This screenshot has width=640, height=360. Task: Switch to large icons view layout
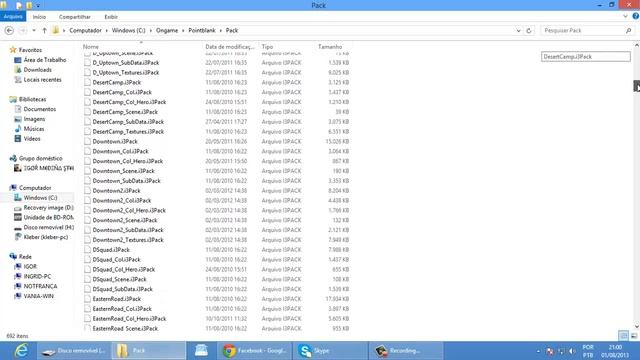click(x=633, y=336)
